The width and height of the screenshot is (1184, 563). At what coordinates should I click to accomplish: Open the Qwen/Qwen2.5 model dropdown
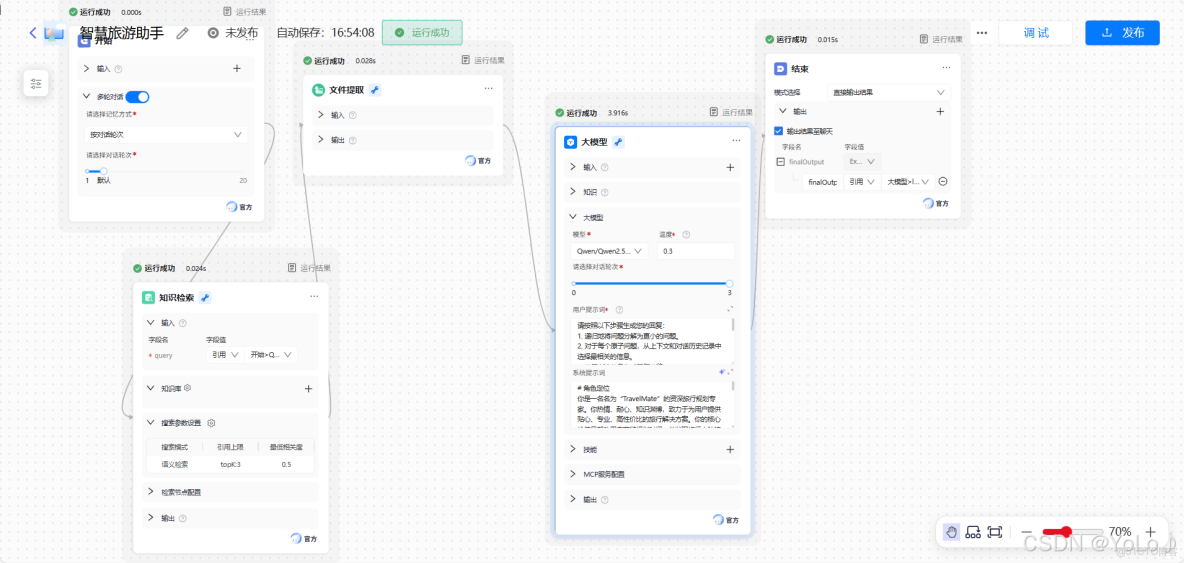click(608, 251)
